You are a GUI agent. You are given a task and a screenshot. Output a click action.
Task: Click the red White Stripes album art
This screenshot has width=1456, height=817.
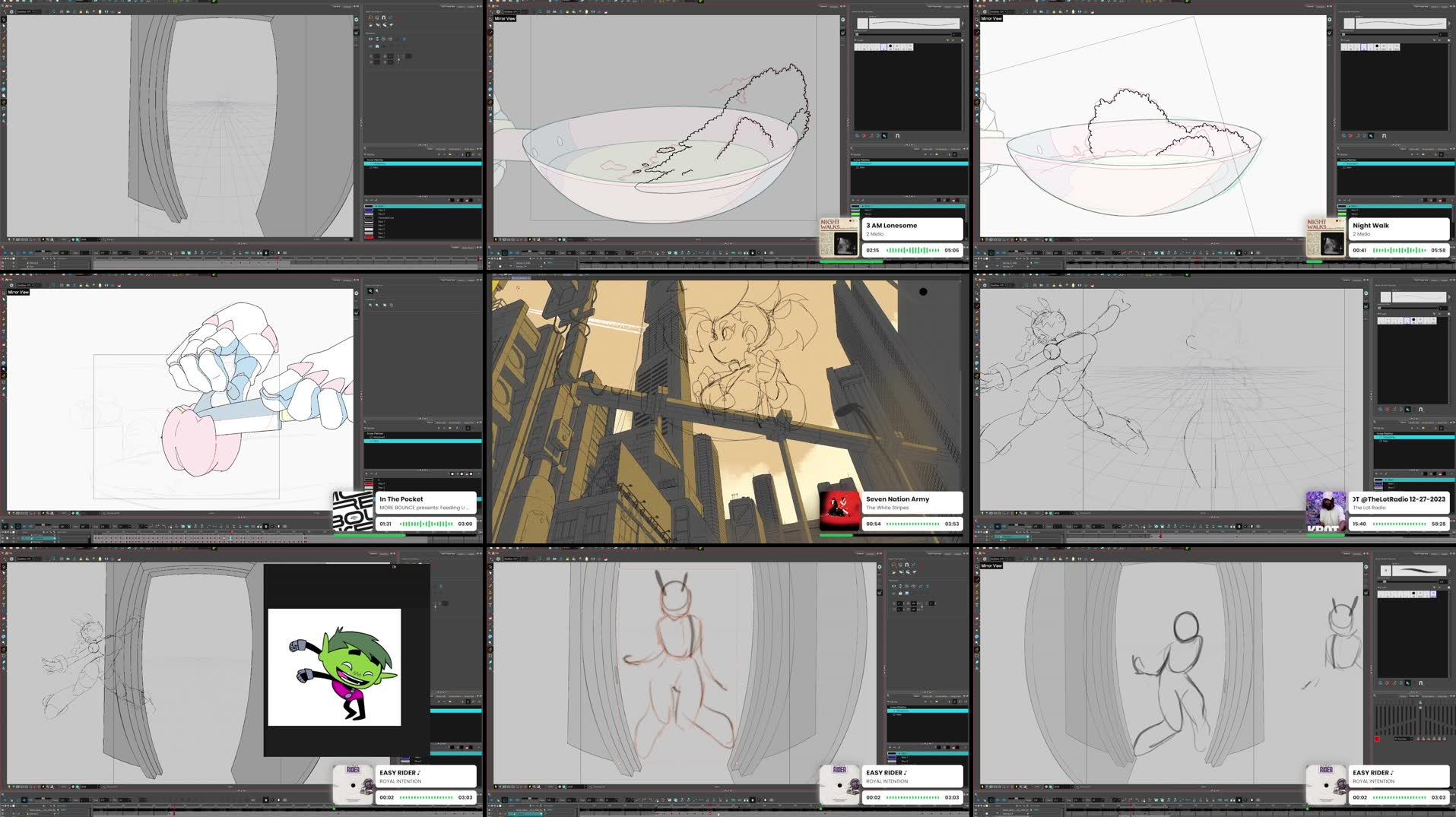point(839,511)
